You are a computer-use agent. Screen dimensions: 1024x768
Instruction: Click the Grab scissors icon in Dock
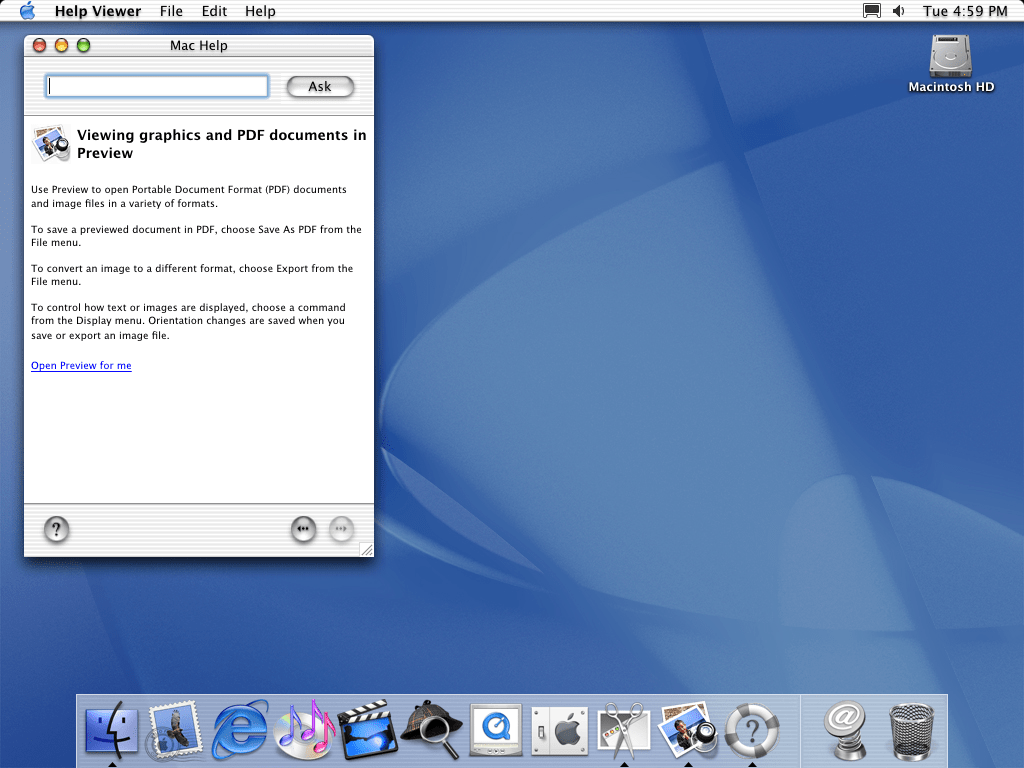(624, 729)
